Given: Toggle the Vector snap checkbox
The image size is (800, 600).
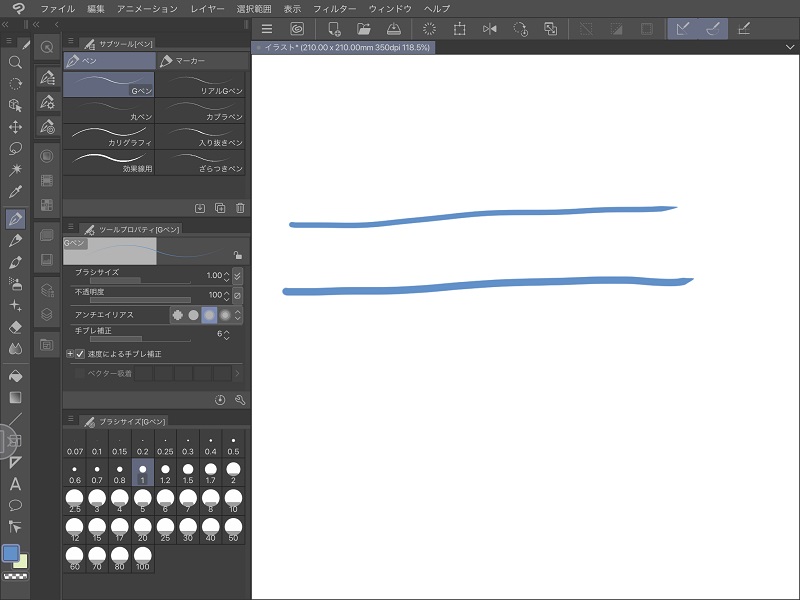Looking at the screenshot, I should coord(80,373).
